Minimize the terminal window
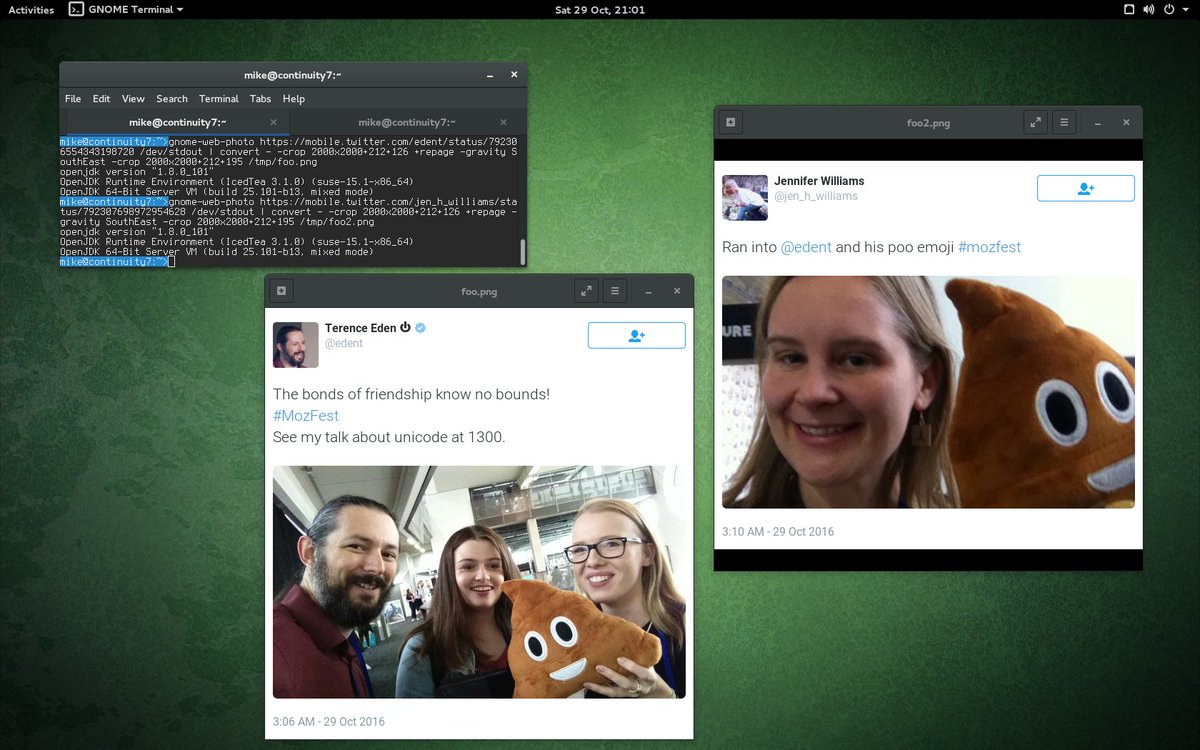Viewport: 1200px width, 750px height. [x=489, y=75]
